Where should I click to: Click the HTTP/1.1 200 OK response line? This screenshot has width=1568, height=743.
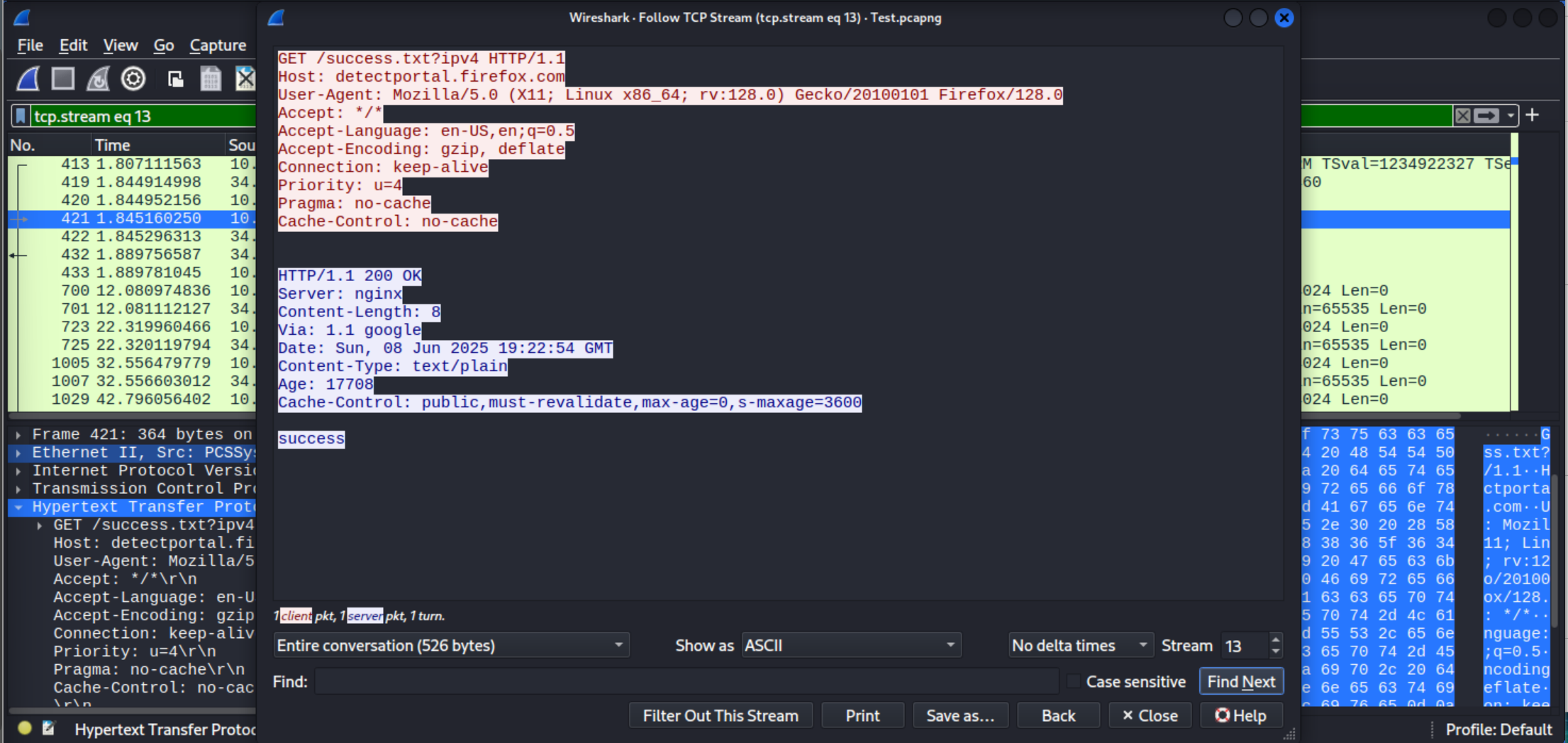click(350, 276)
